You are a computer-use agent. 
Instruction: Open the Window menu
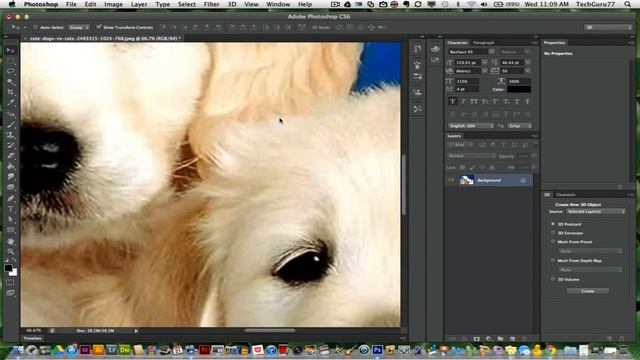tap(278, 4)
